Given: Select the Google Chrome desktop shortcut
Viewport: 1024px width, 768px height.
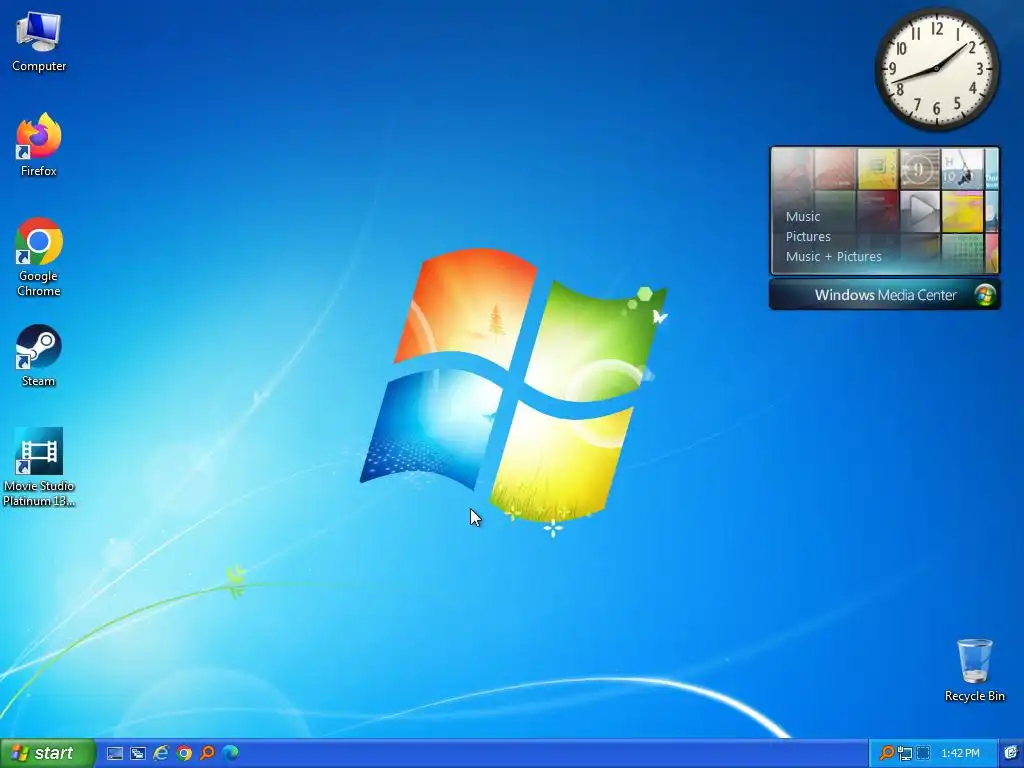Looking at the screenshot, I should (39, 257).
